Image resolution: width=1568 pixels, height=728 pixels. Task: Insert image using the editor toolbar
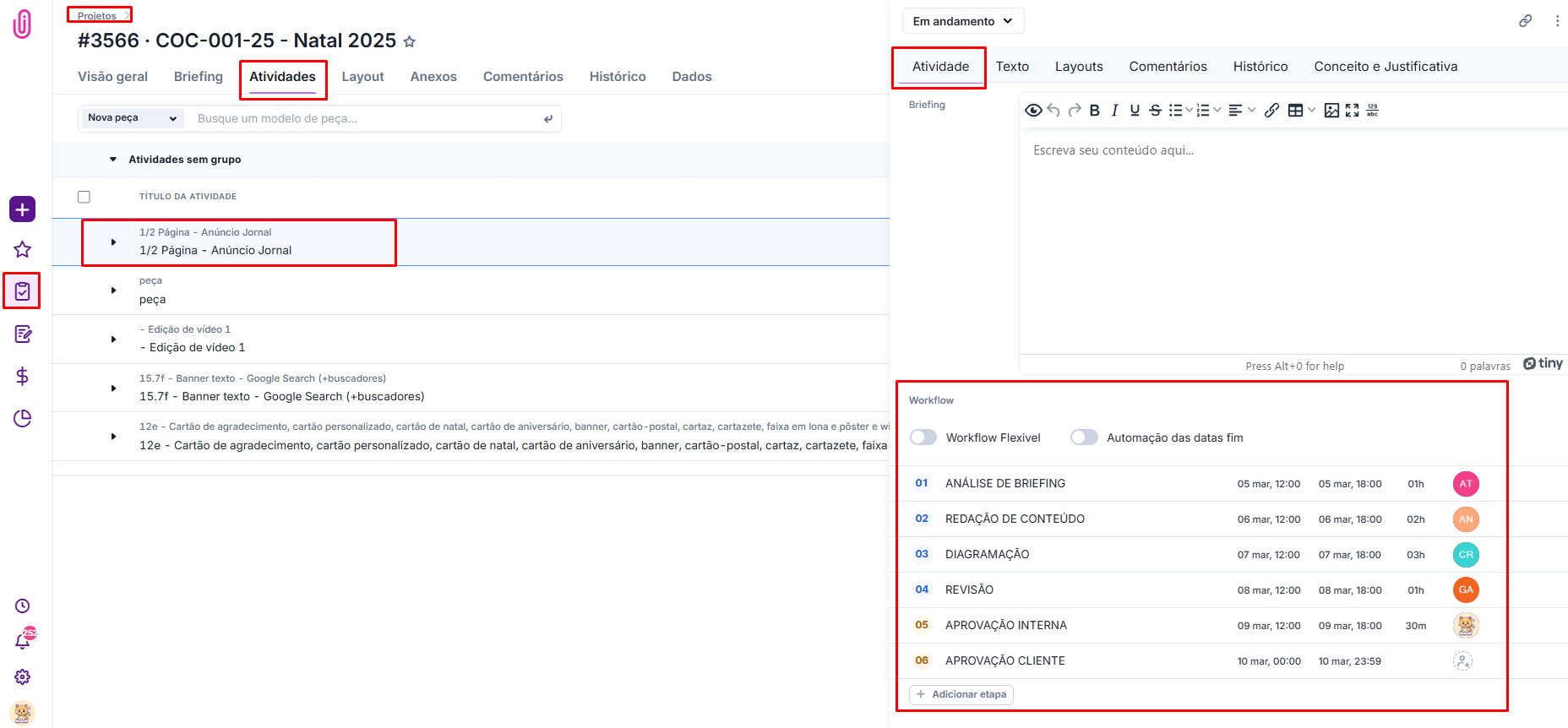(1331, 111)
